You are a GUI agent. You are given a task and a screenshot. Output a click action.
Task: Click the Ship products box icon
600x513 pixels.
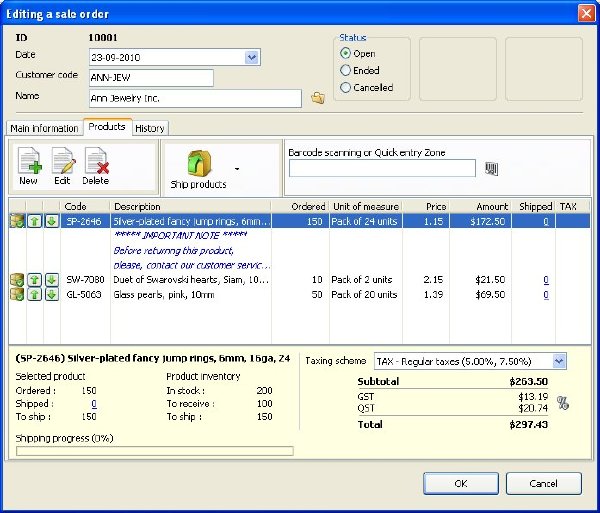point(200,164)
